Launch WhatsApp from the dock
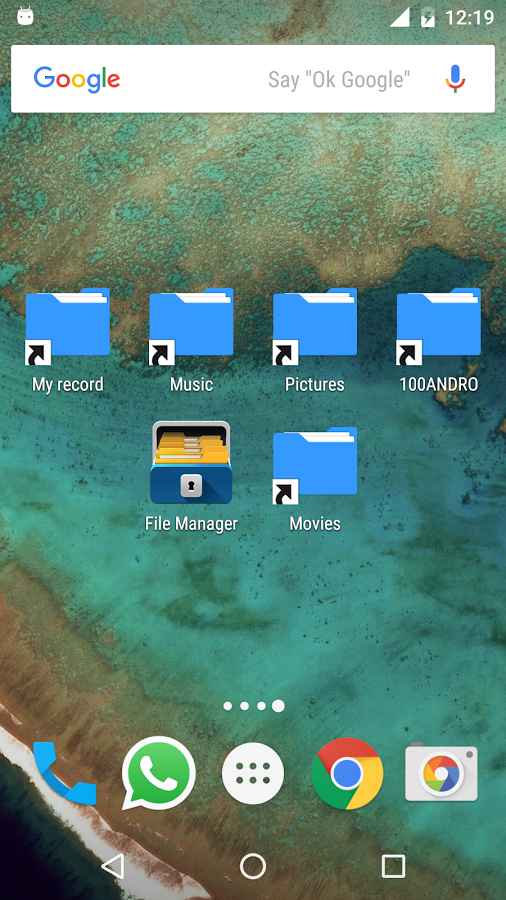Screen dimensions: 506x900 click(158, 773)
